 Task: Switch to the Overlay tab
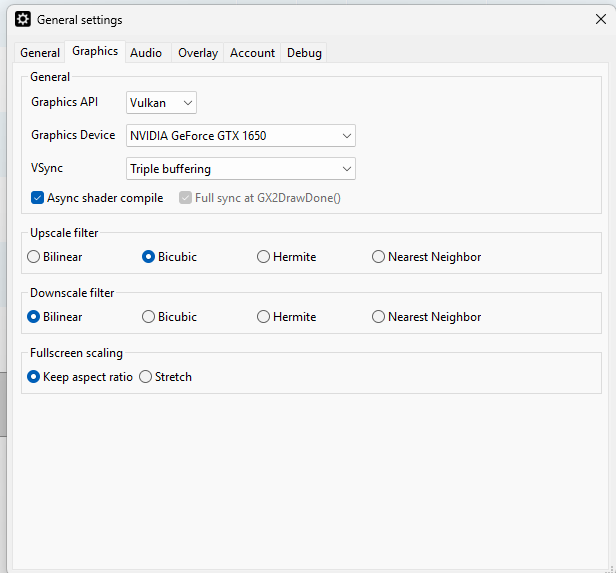point(198,53)
